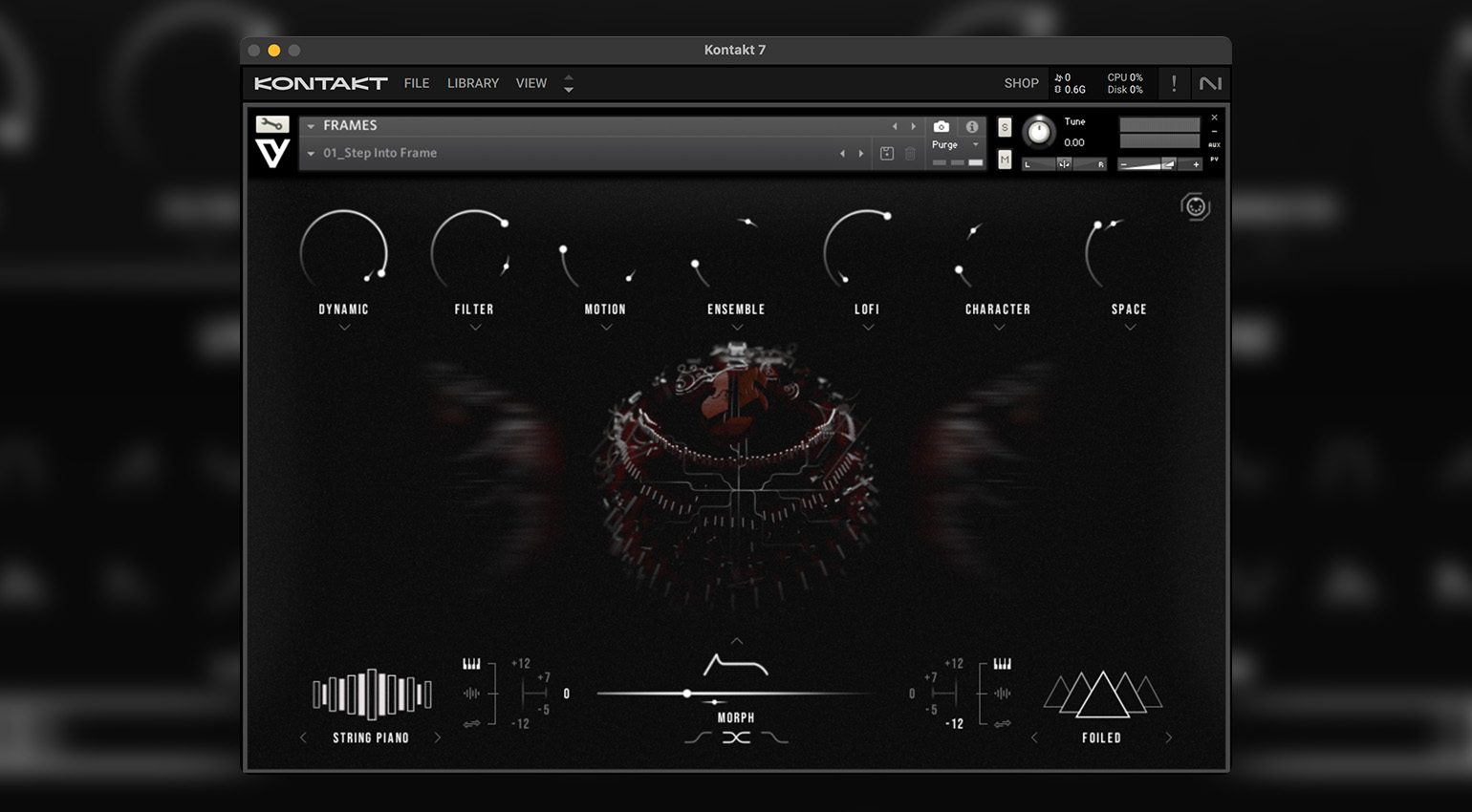1472x812 pixels.
Task: Expand the chevron under Dynamic
Action: point(344,328)
